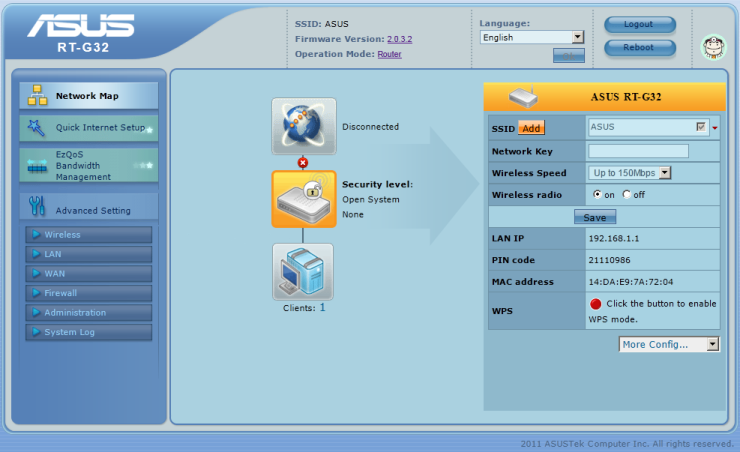Click the Reboot button
The width and height of the screenshot is (740, 452).
pos(640,48)
